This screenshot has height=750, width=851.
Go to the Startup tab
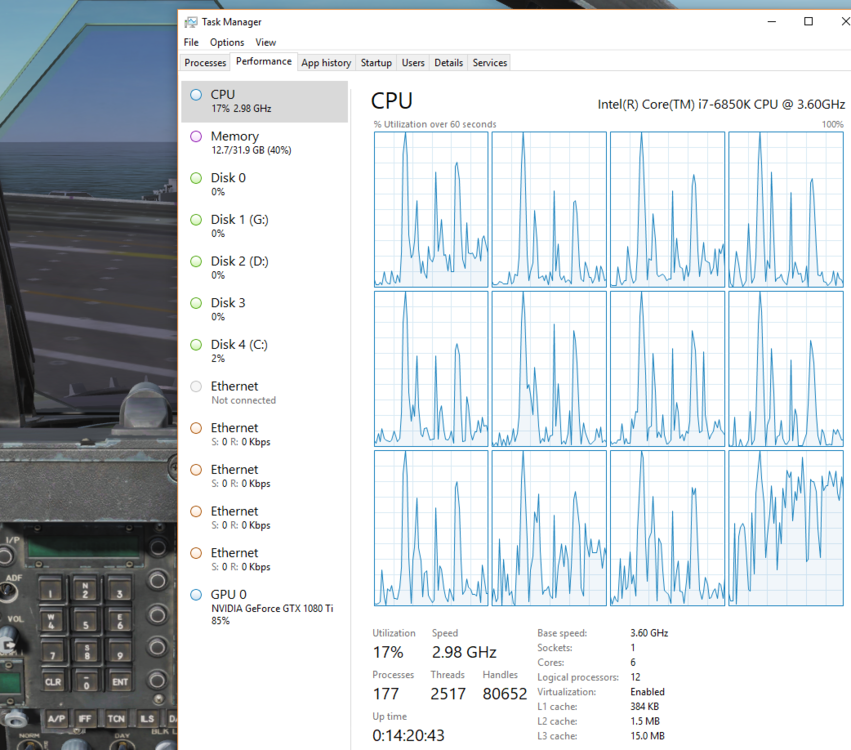376,63
